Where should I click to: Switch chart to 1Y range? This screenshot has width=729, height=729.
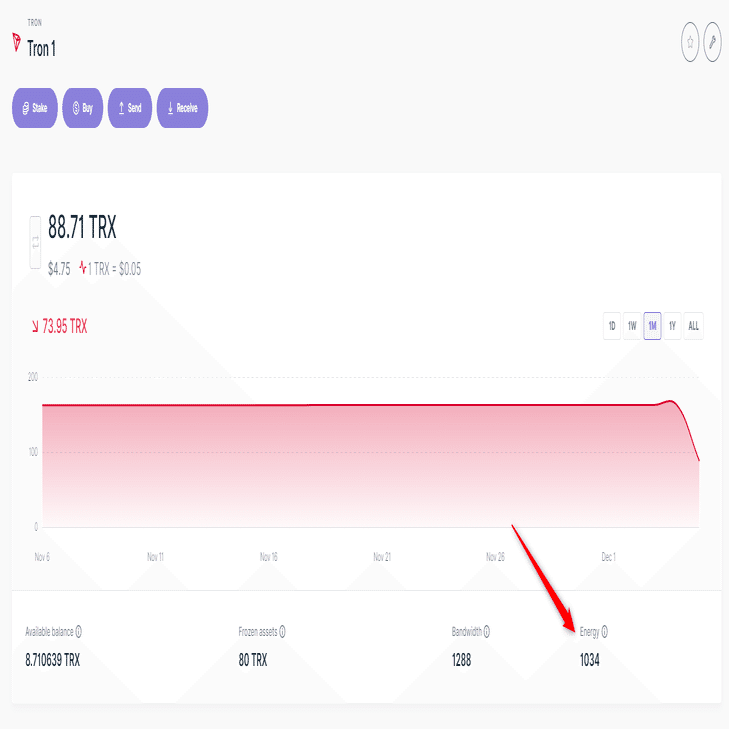point(672,326)
